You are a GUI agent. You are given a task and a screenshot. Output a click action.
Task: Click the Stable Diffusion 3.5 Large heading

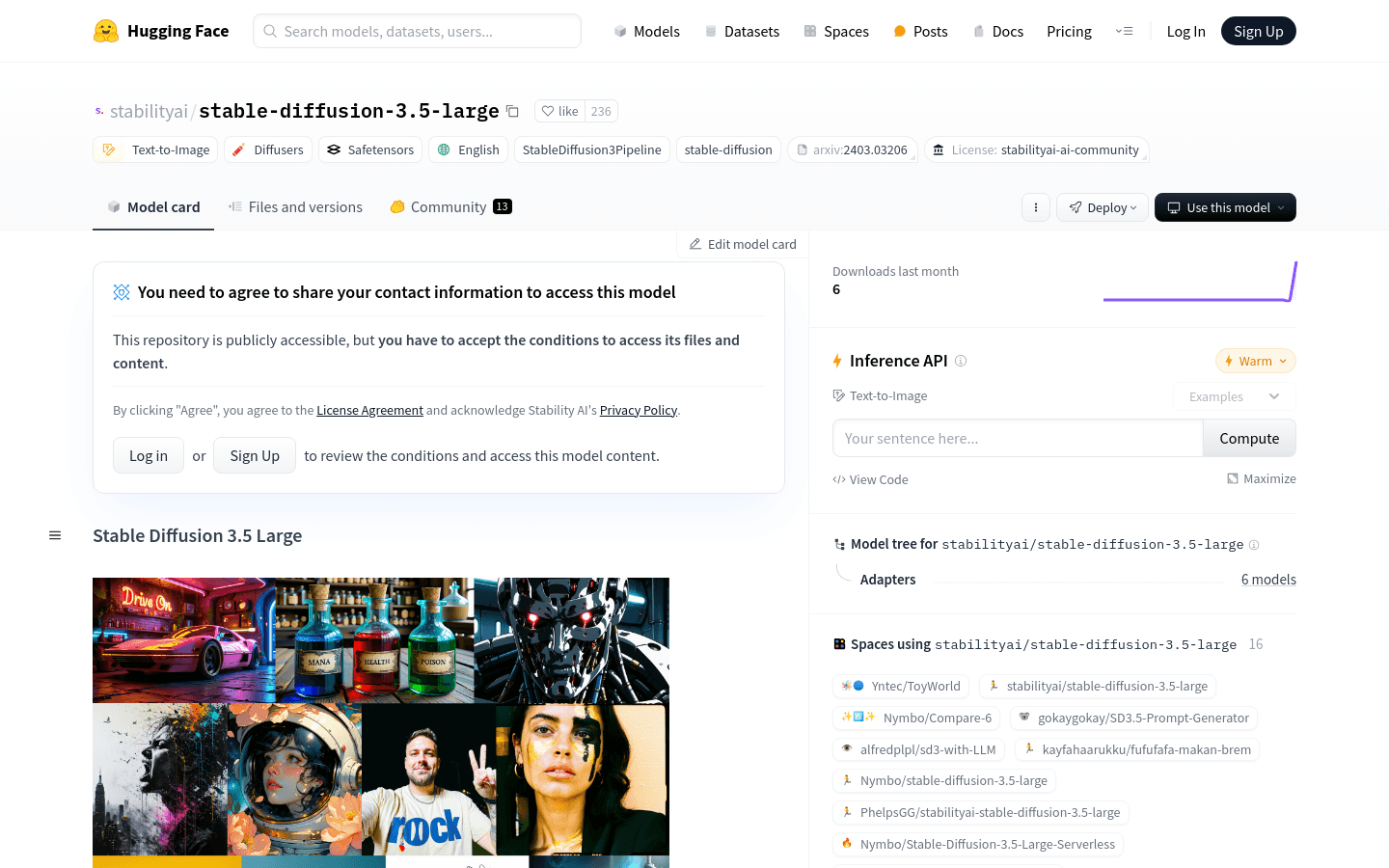[x=197, y=535]
